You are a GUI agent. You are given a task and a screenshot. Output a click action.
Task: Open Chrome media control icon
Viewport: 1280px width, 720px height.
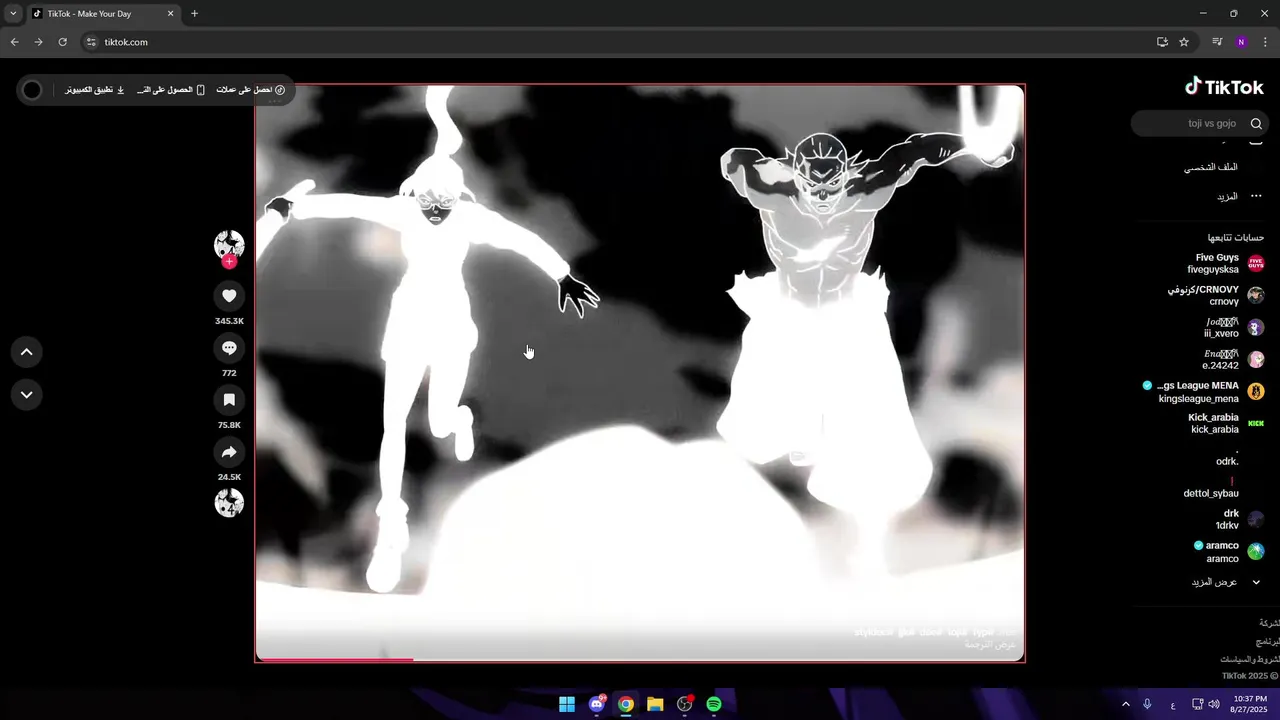(1217, 42)
